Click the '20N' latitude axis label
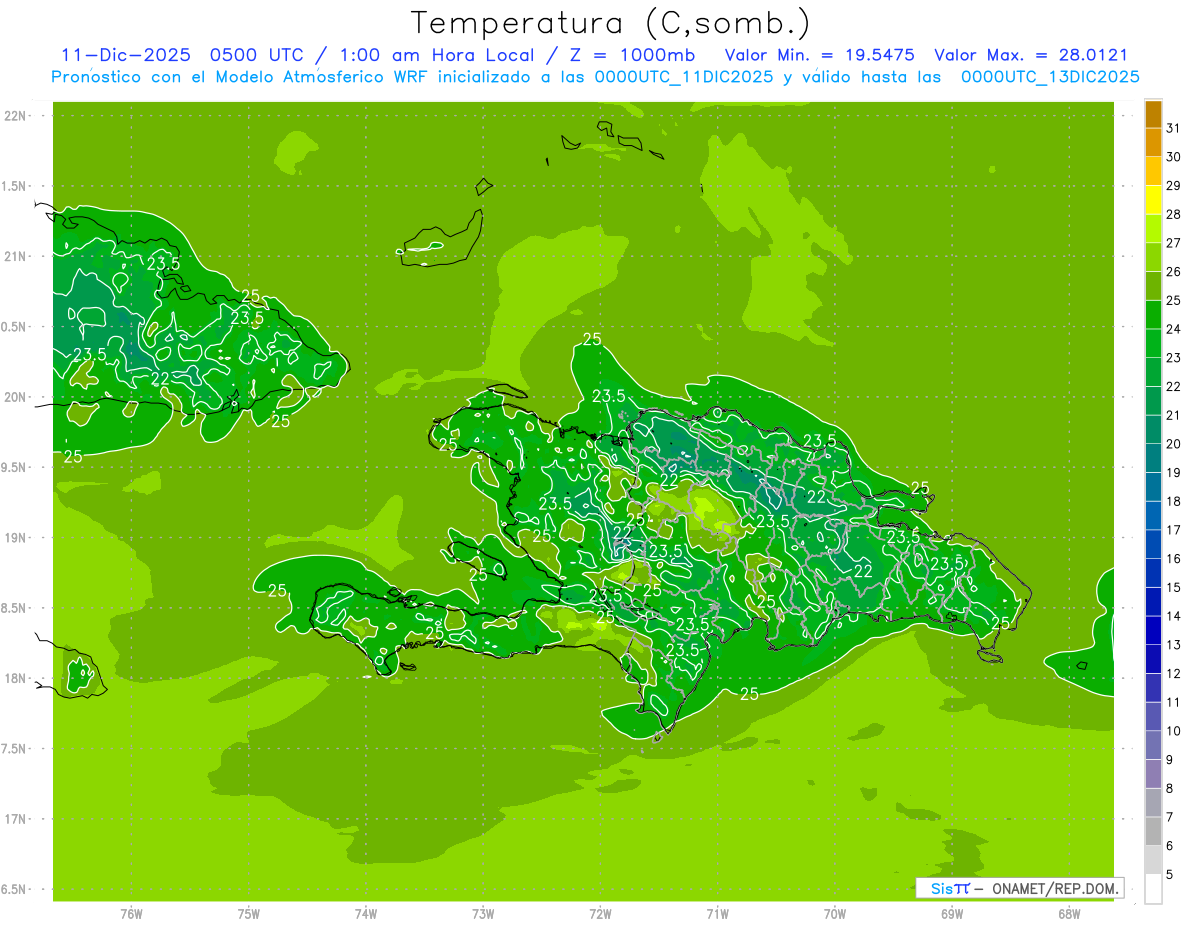The image size is (1200, 927). point(15,397)
